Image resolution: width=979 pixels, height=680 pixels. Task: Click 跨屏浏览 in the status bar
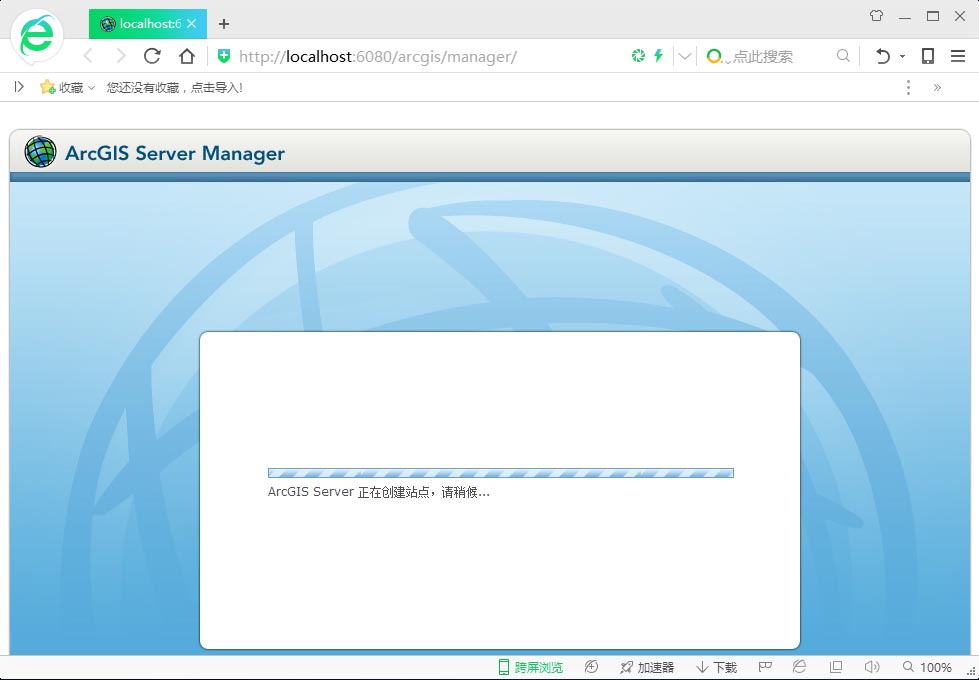(x=531, y=668)
